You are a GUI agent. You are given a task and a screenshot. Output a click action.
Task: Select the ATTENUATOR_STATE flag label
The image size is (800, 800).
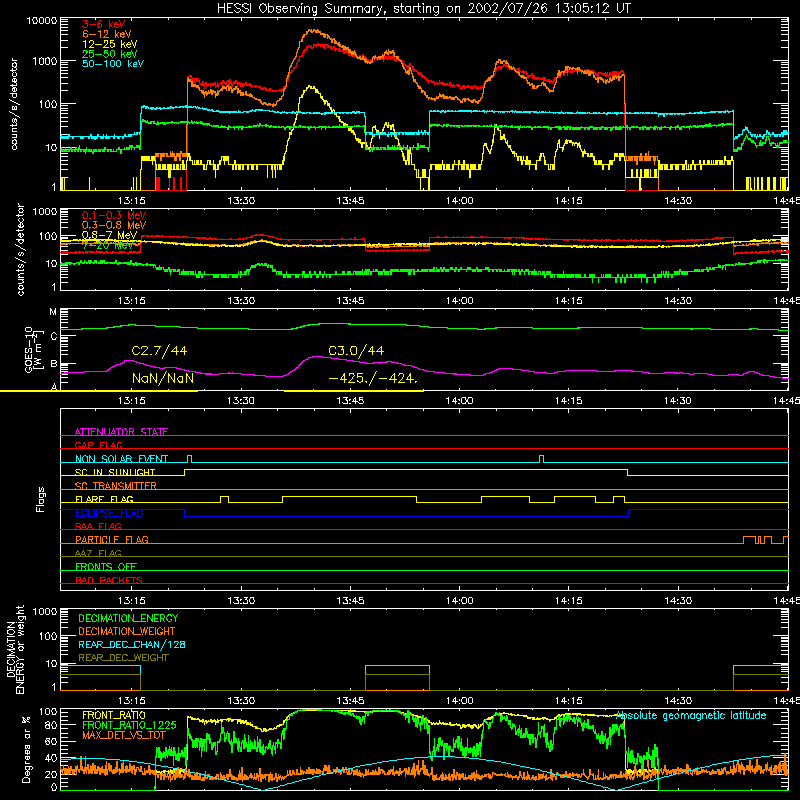pos(121,432)
